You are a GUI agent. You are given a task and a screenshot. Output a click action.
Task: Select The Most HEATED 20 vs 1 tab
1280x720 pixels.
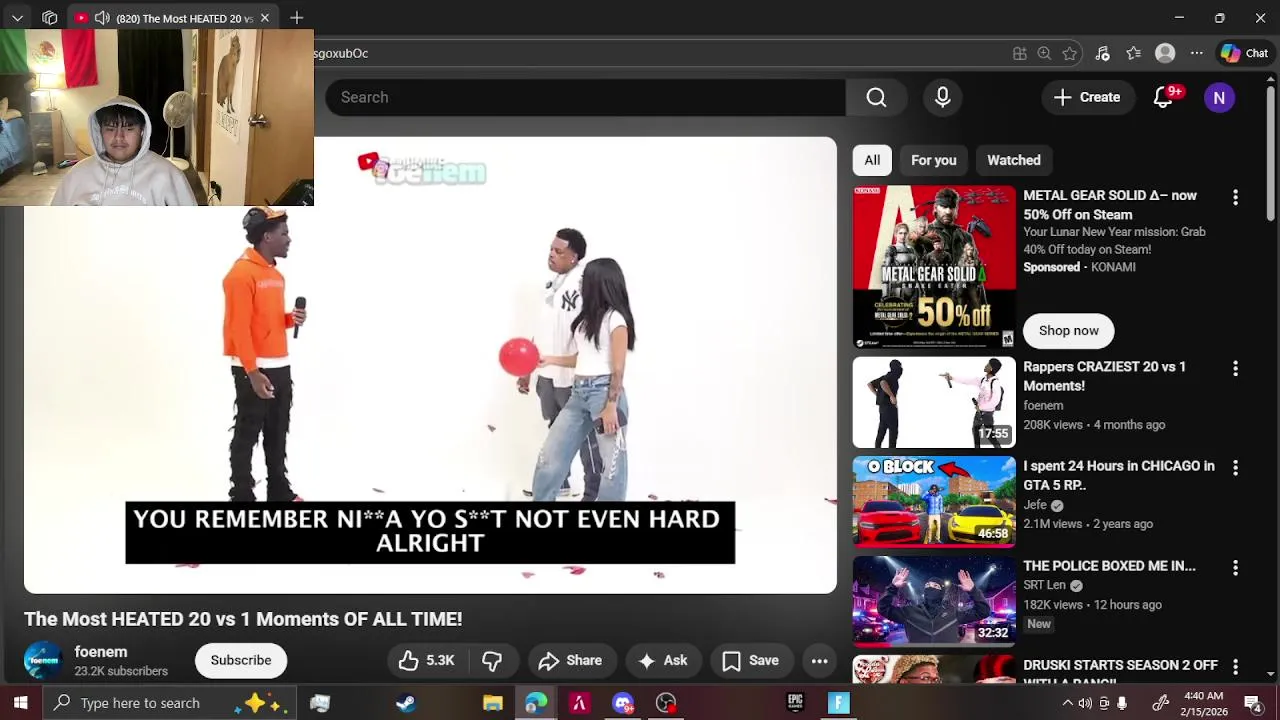(x=173, y=18)
